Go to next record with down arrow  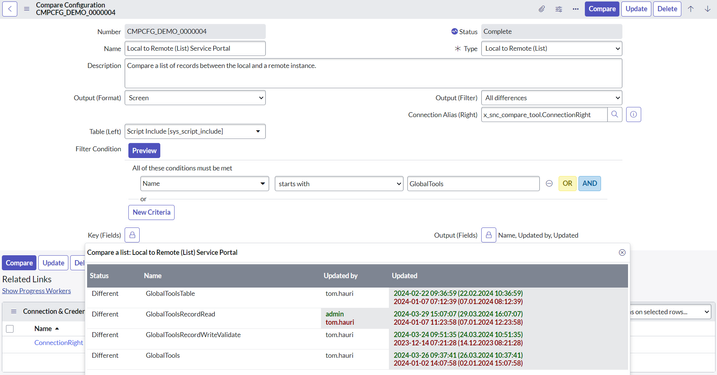(707, 9)
